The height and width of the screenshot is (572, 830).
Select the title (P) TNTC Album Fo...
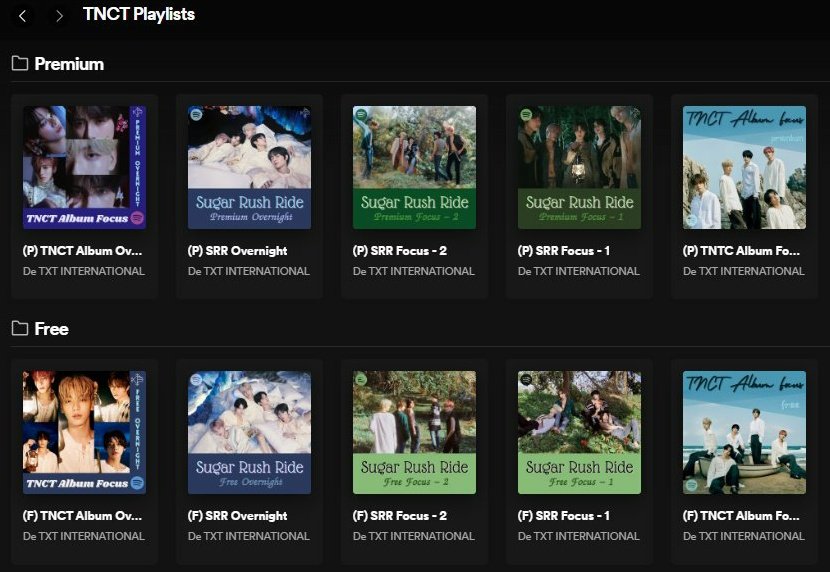(741, 251)
